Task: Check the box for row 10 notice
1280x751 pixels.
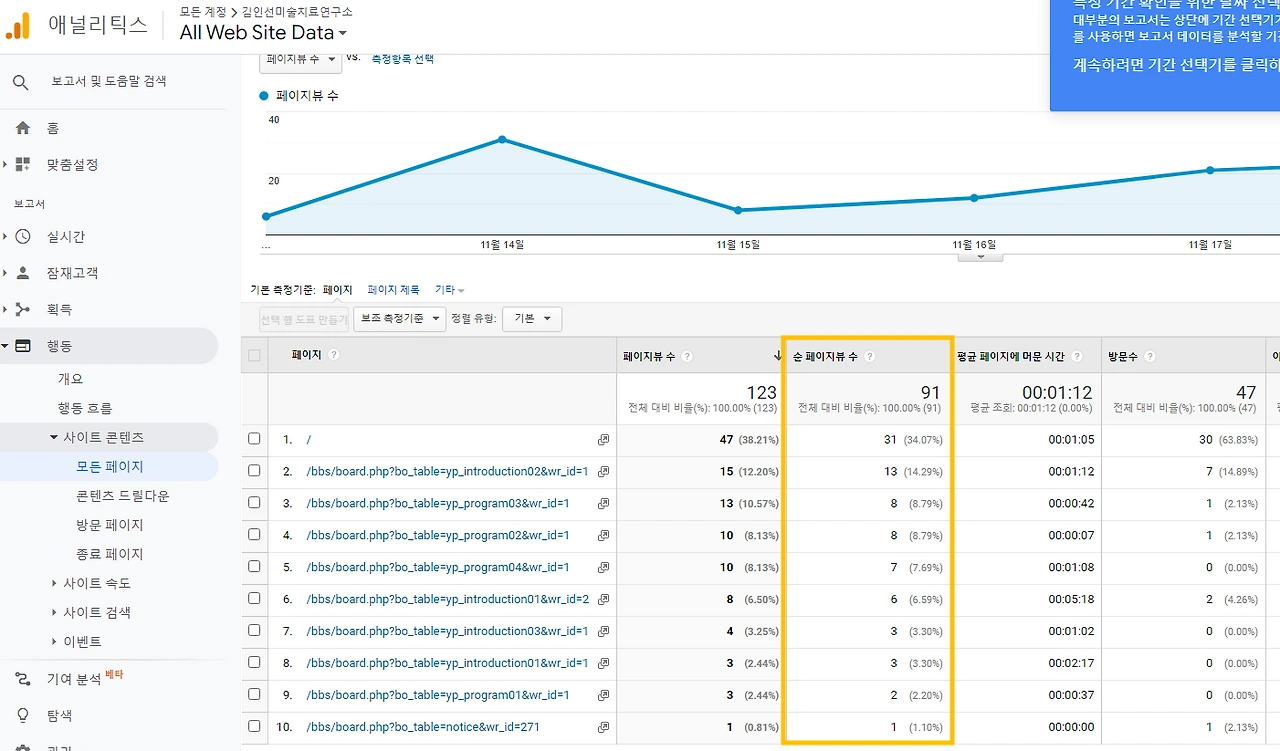Action: (254, 727)
